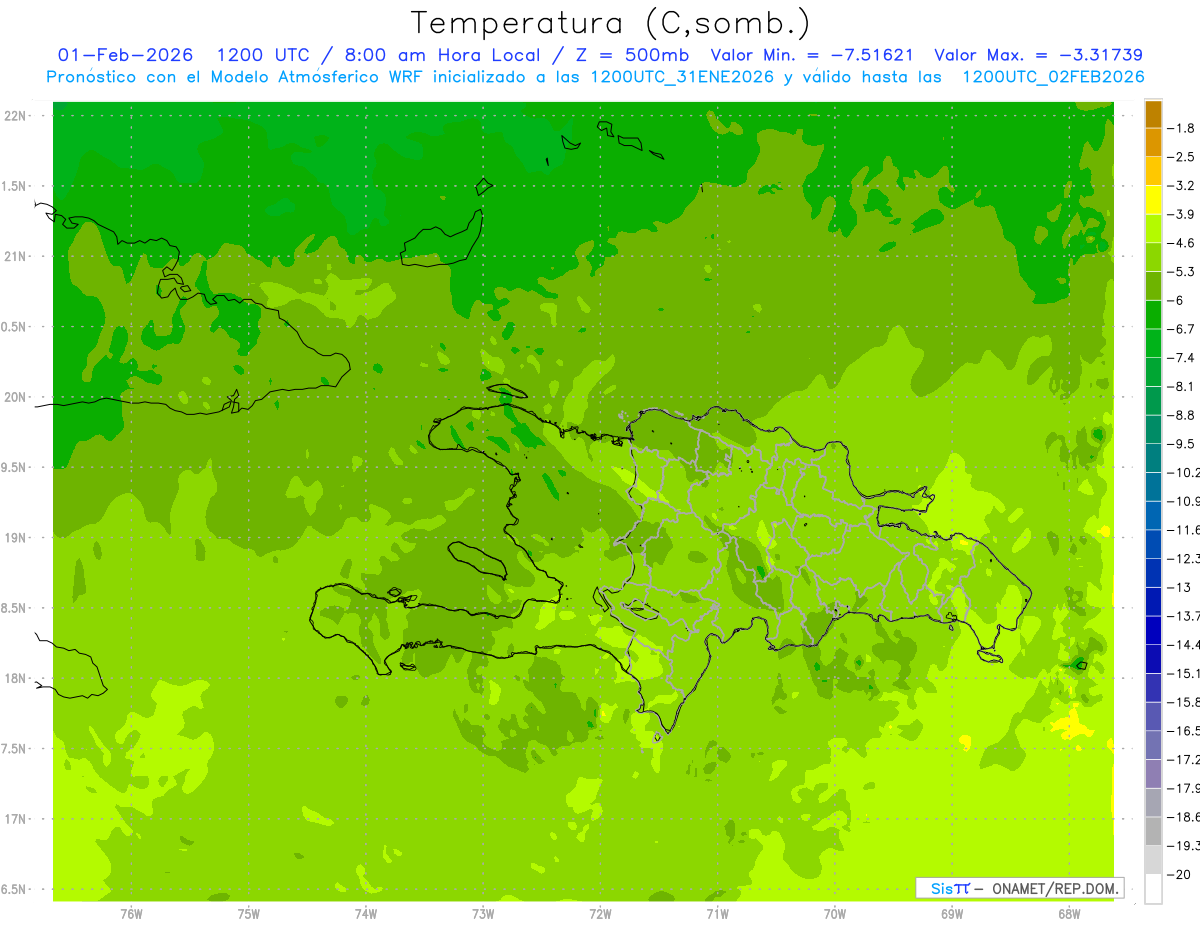Select the '01-Feb-2026' date text
1200x927 pixels.
pyautogui.click(x=126, y=55)
